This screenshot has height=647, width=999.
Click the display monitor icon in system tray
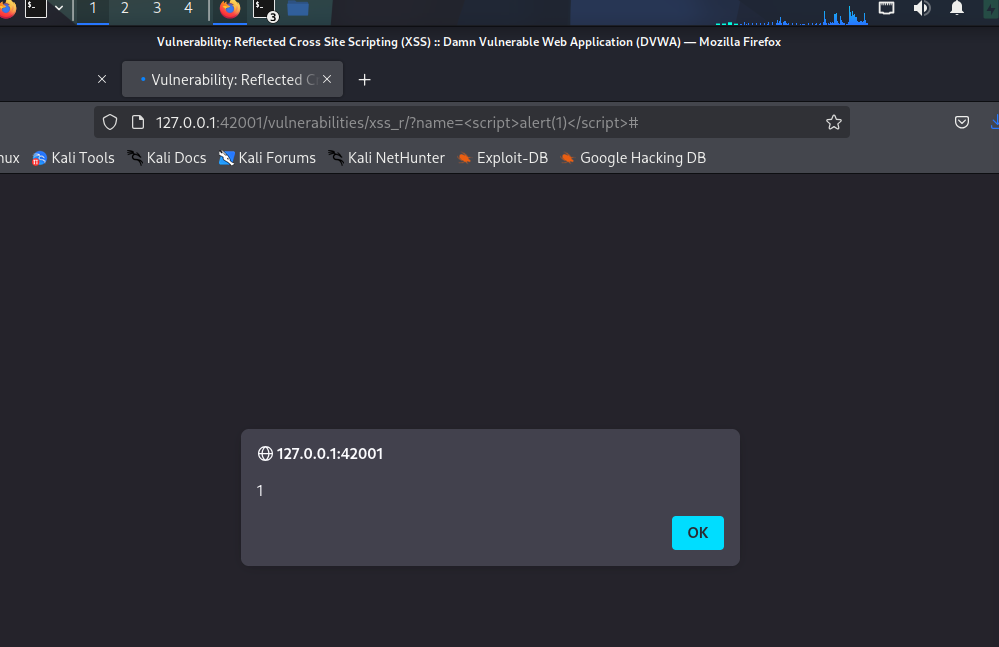click(886, 8)
